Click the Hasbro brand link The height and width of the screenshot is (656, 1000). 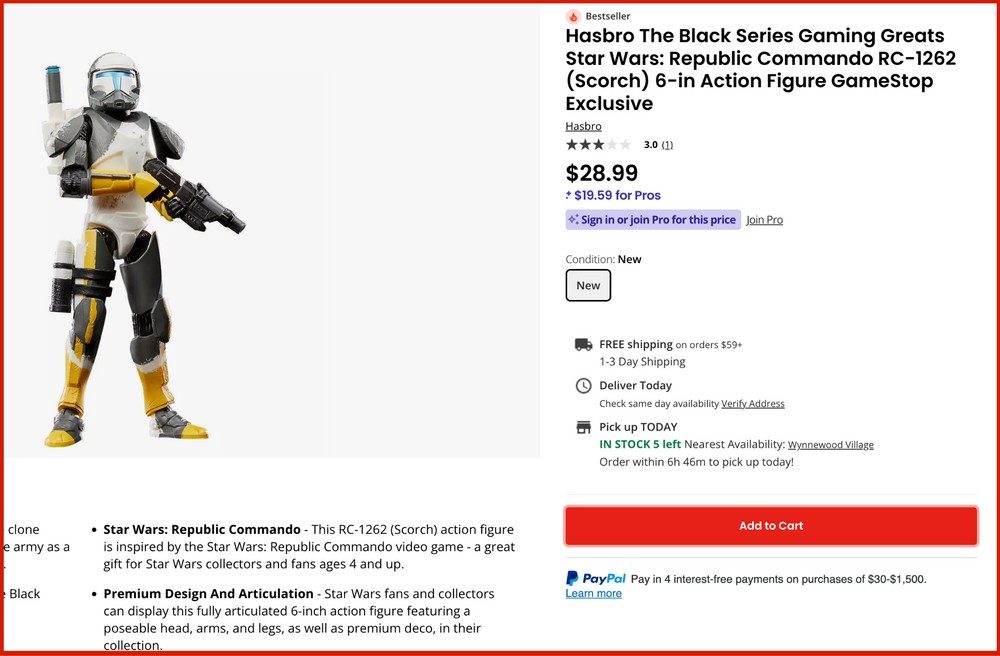point(583,126)
